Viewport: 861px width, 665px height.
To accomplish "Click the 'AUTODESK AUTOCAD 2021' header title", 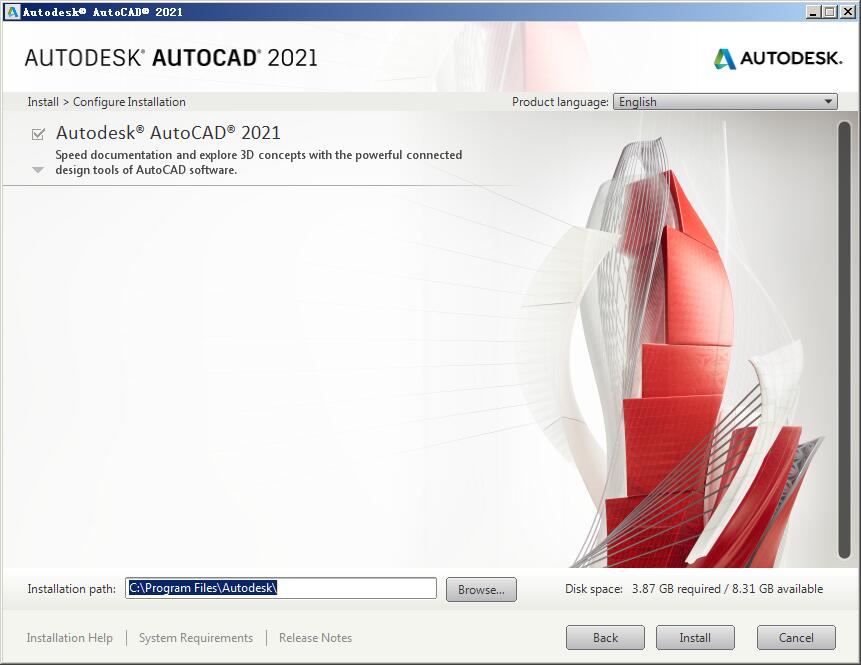I will pyautogui.click(x=171, y=58).
